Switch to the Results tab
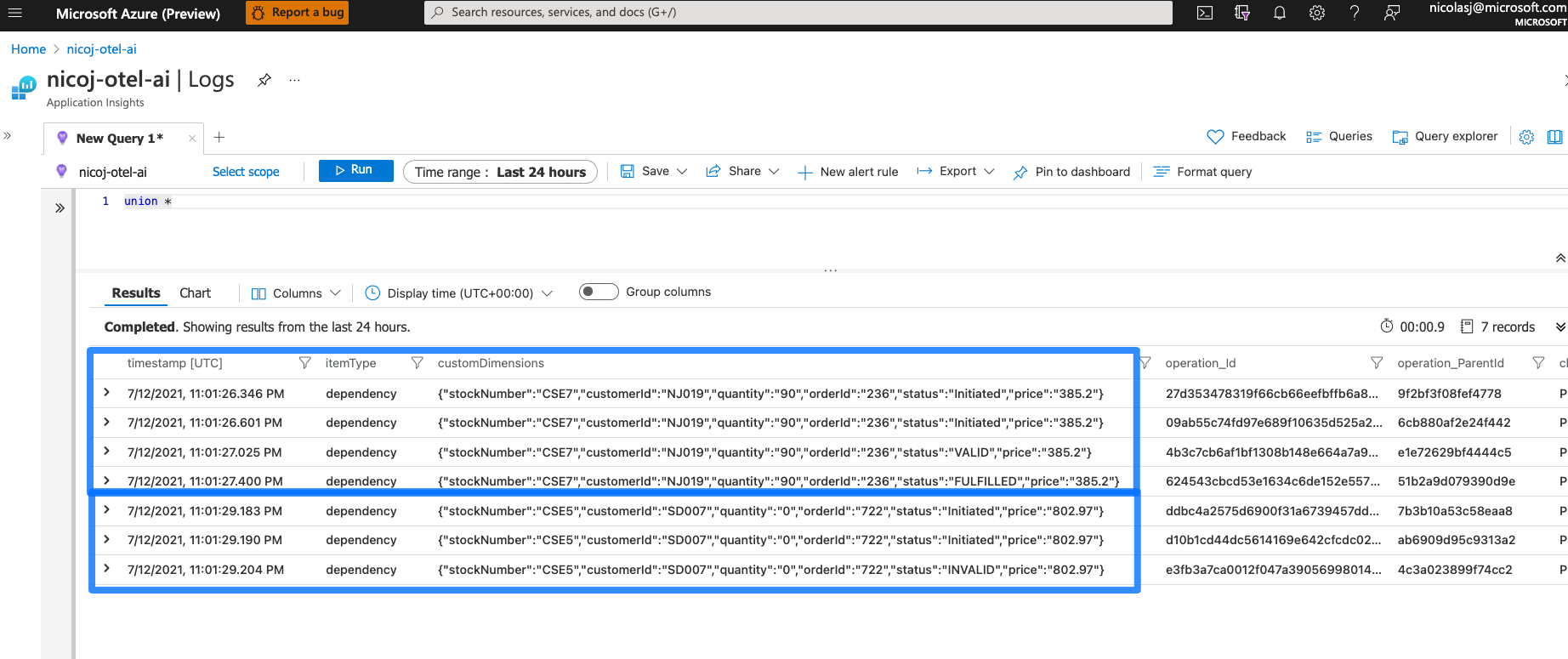The width and height of the screenshot is (1568, 659). [x=136, y=293]
